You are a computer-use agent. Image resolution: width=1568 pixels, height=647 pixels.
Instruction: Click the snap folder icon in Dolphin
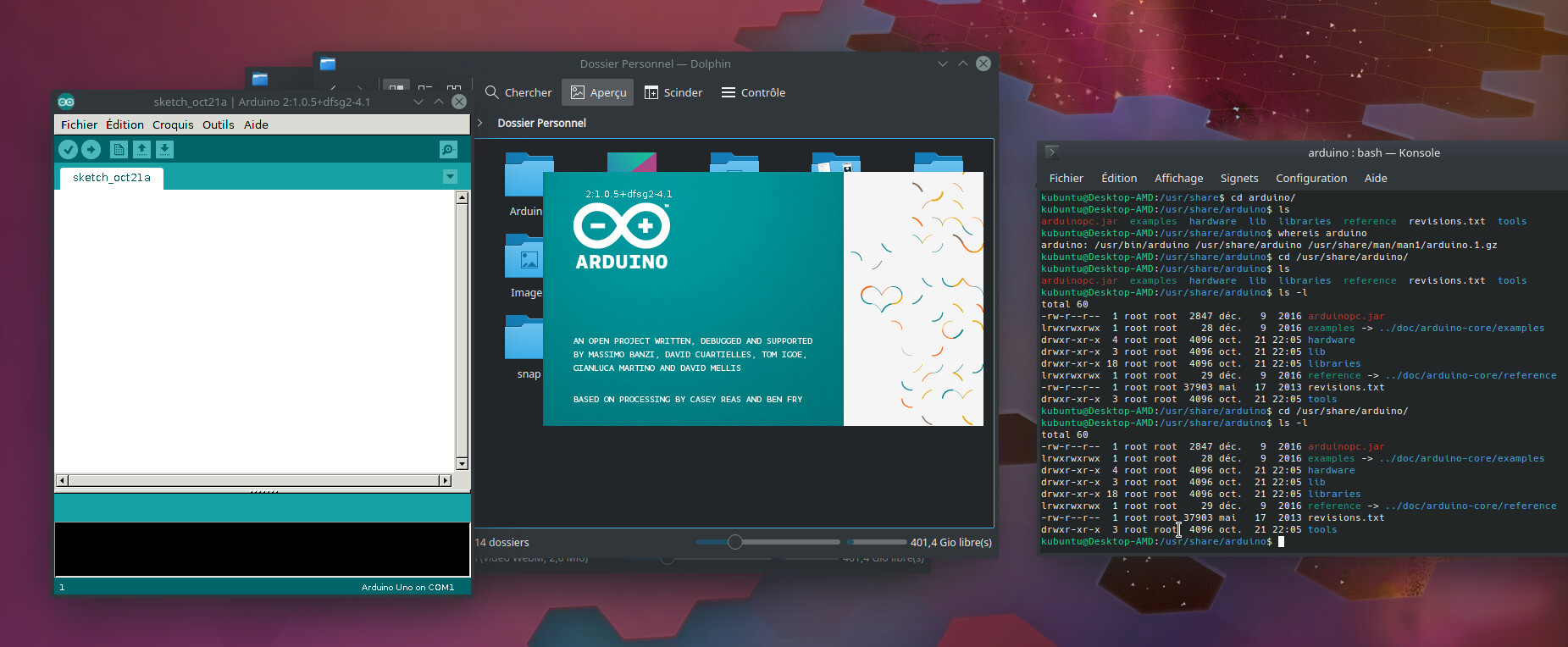click(524, 337)
